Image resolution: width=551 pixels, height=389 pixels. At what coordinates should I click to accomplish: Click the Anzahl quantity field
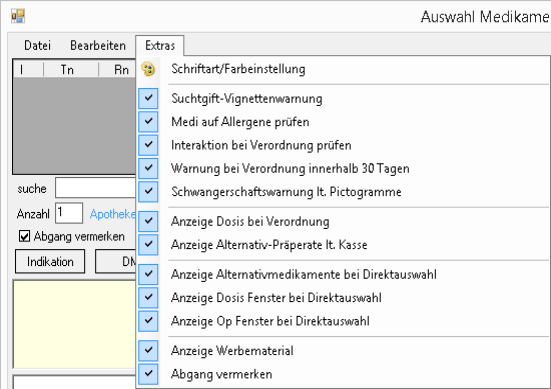tap(69, 213)
